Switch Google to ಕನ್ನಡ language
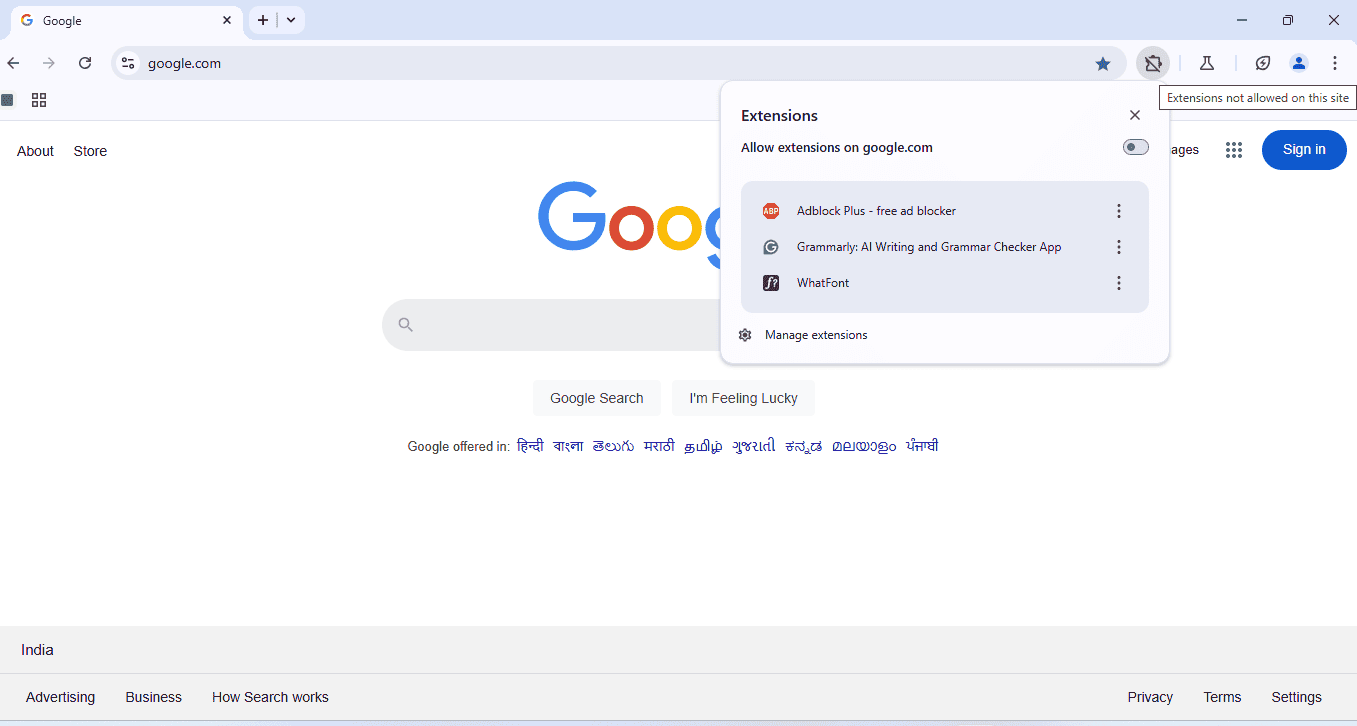The width and height of the screenshot is (1357, 726). pyautogui.click(x=803, y=446)
